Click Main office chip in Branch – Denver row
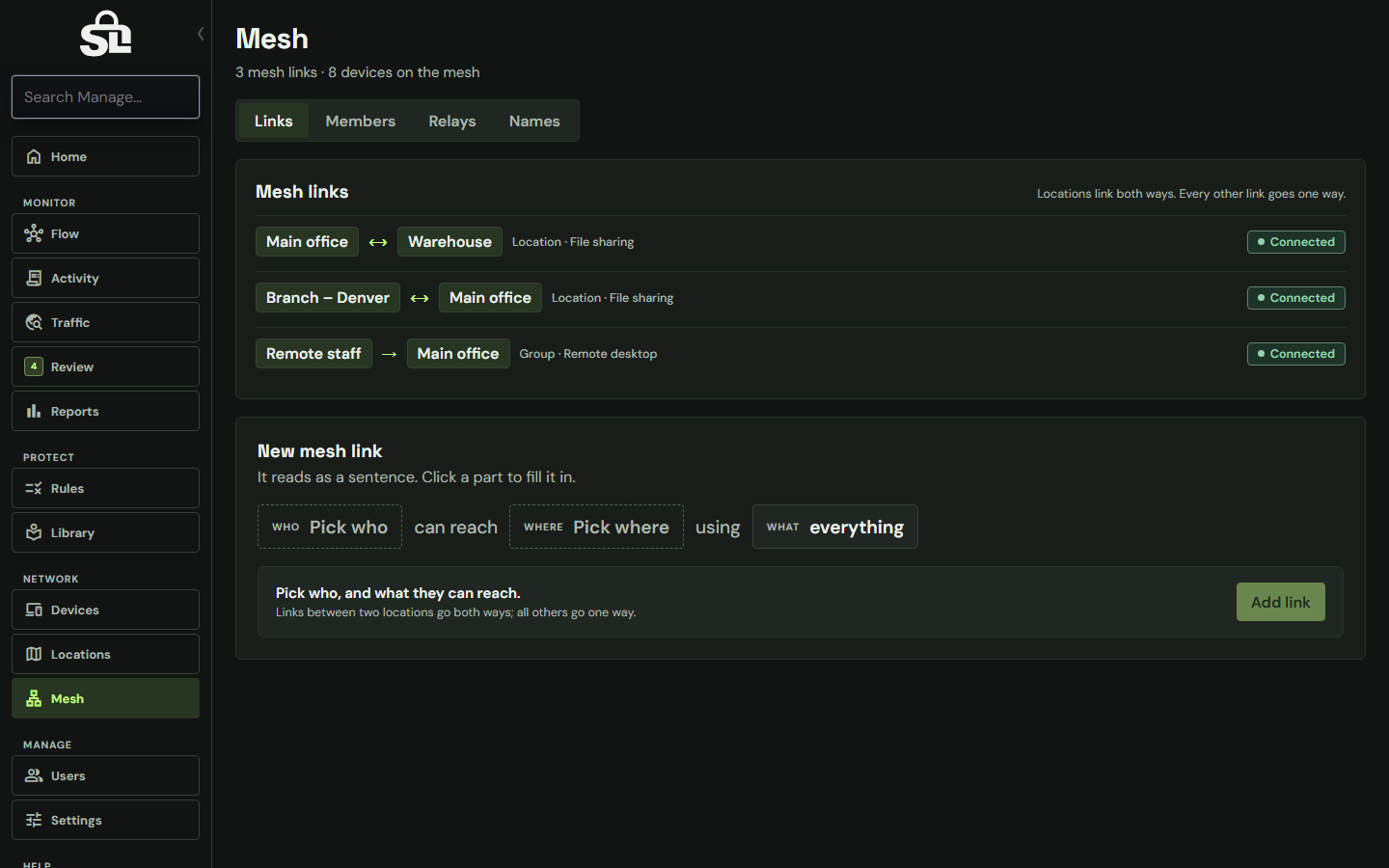This screenshot has width=1389, height=868. click(490, 297)
